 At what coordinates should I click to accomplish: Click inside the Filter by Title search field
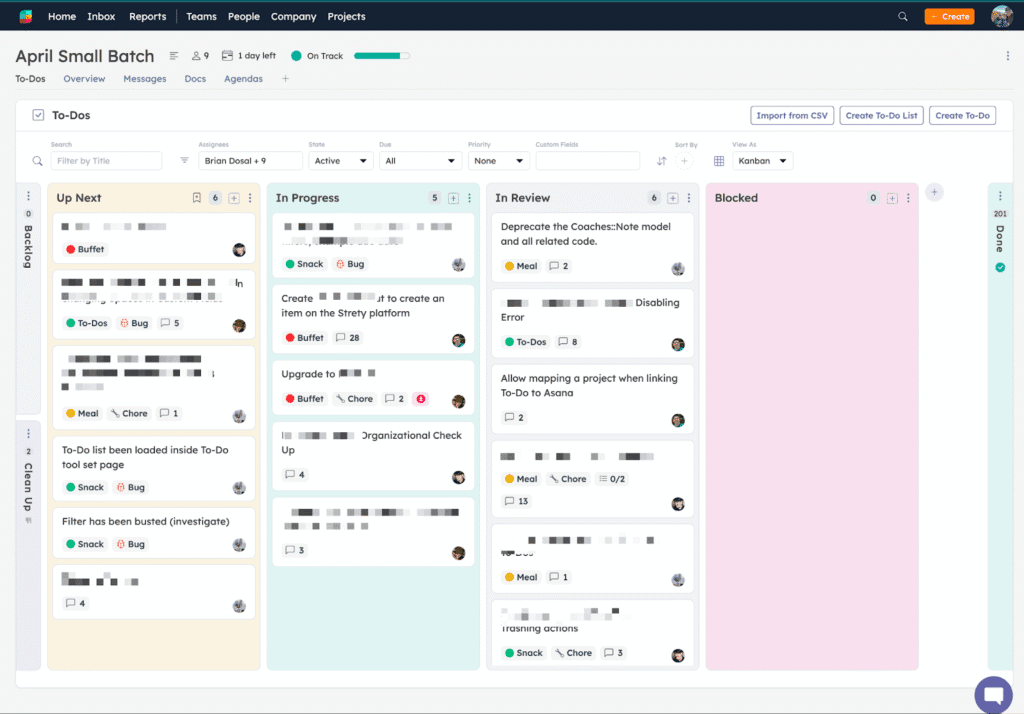coord(106,160)
